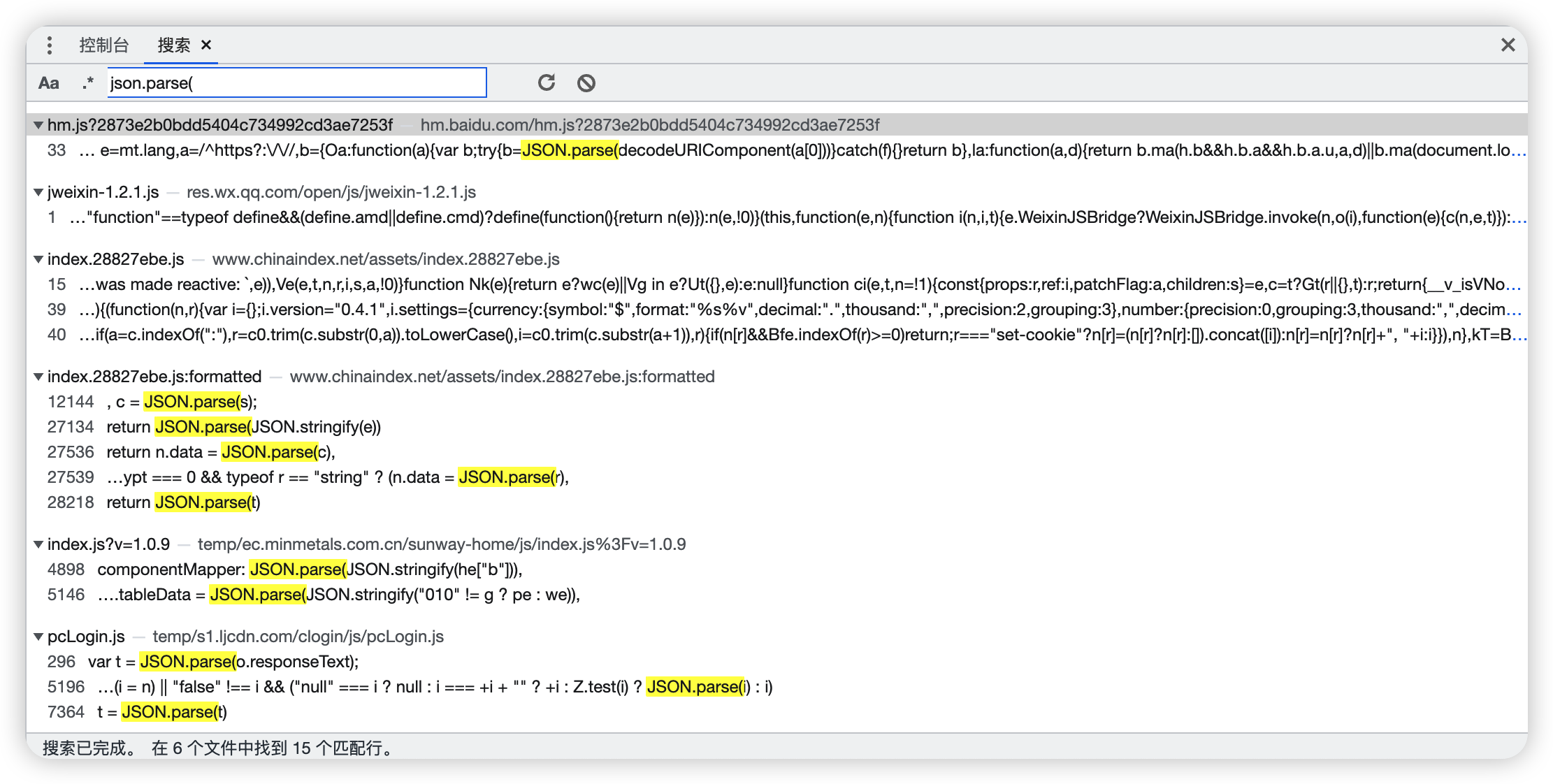This screenshot has width=1553, height=784.
Task: Open line 40 result with c.indexOf
Action: point(777,335)
